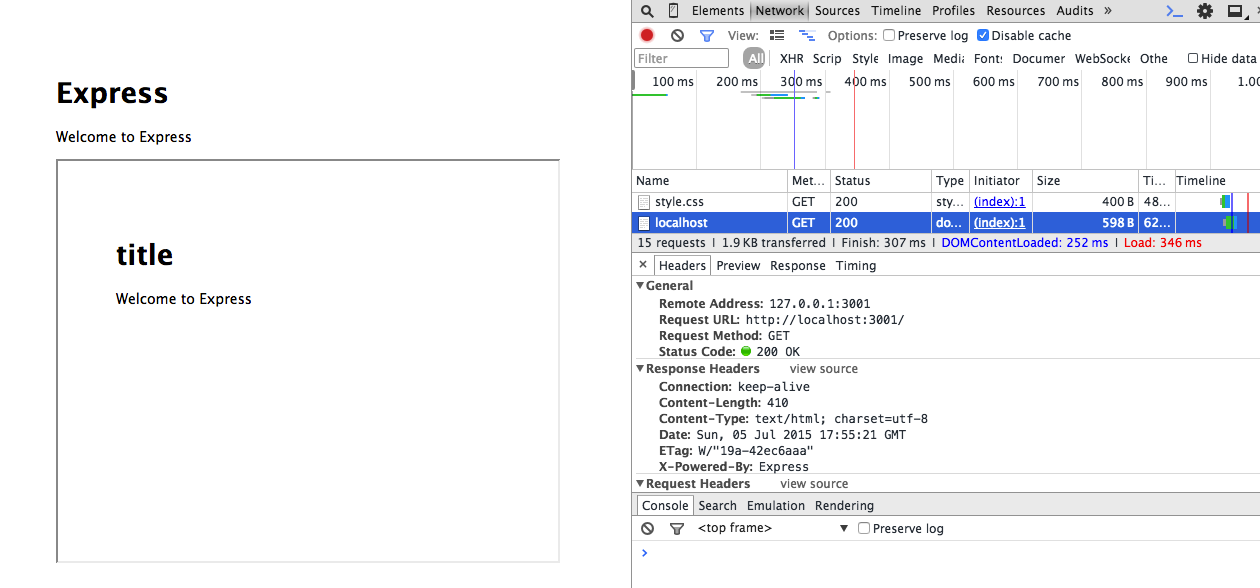This screenshot has height=588, width=1260.
Task: Select the large request rows view icon
Action: [777, 35]
